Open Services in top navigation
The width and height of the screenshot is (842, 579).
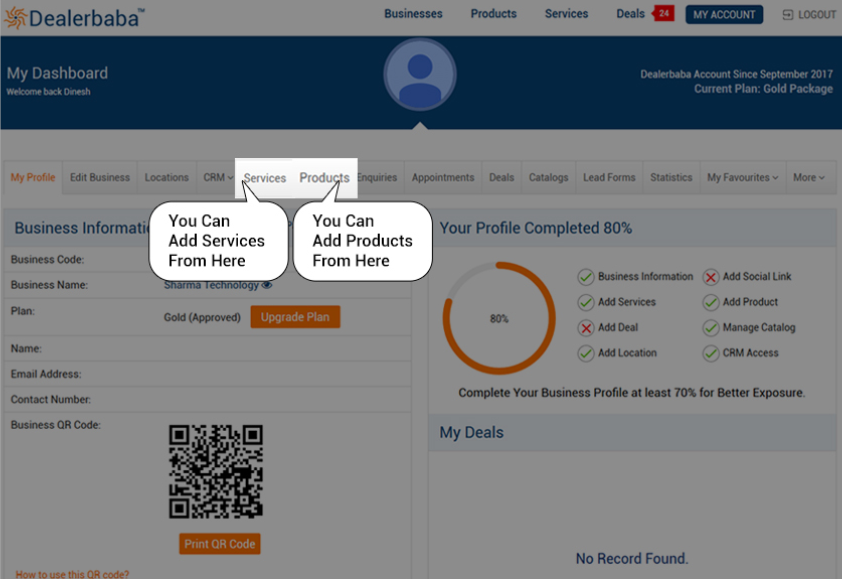pos(567,13)
